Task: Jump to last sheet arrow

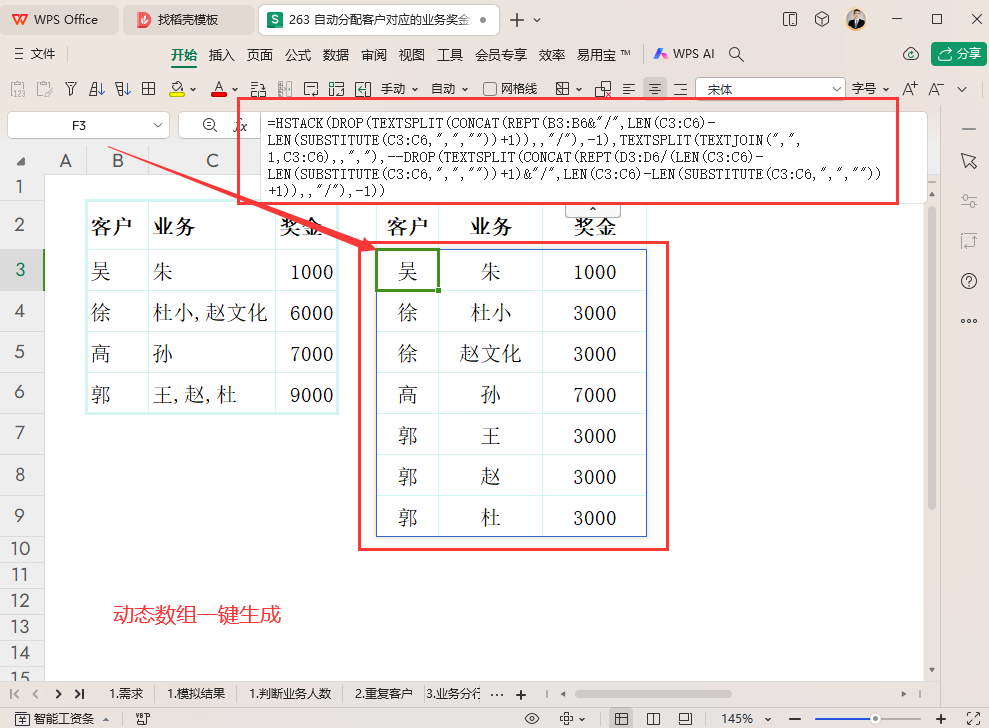Action: (79, 694)
